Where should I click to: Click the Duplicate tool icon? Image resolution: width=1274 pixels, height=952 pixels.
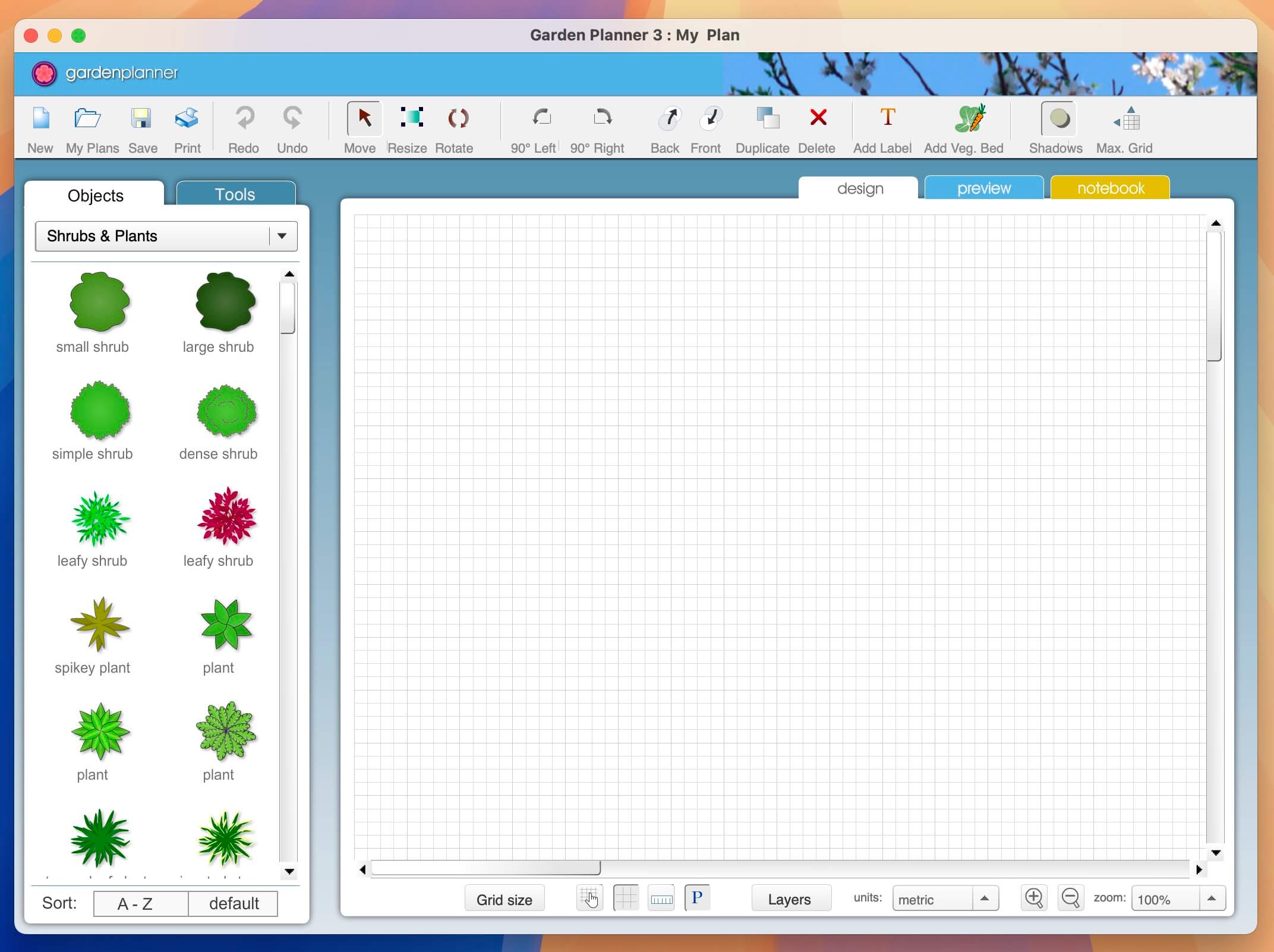pyautogui.click(x=763, y=117)
